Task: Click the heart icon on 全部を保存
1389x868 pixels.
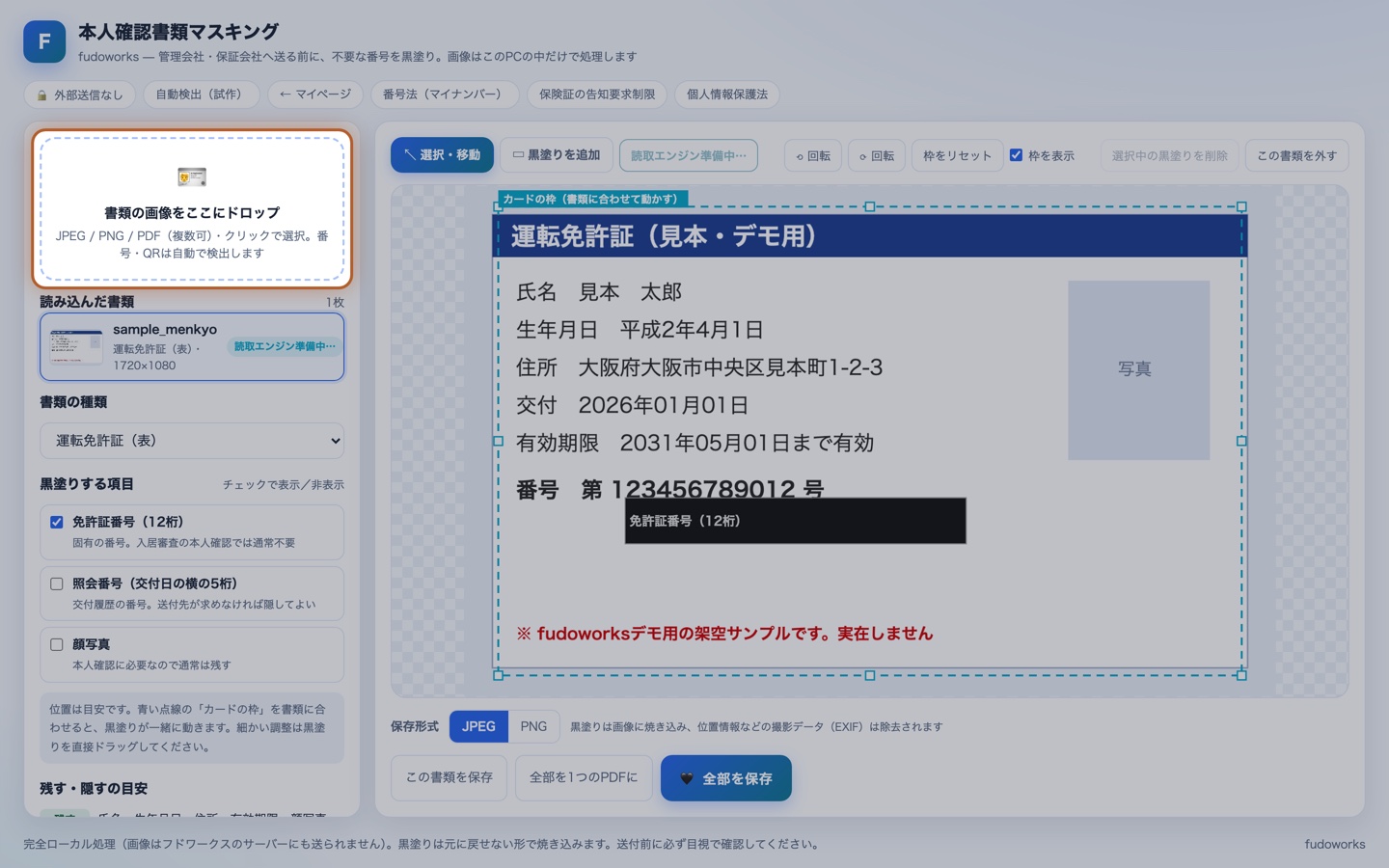Action: click(687, 778)
